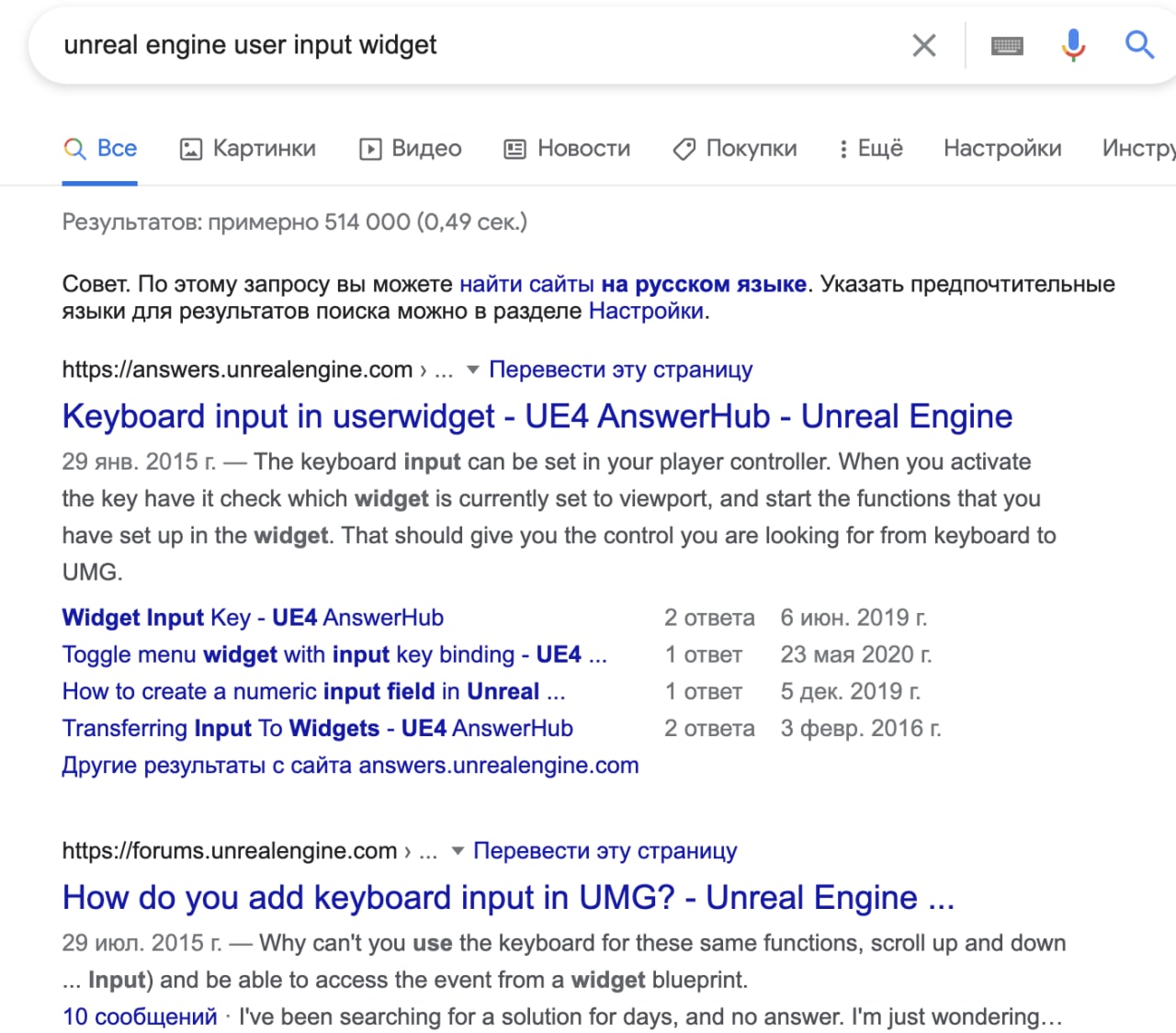Open the Настройки link in the tip
The width and height of the screenshot is (1176, 1033).
pos(646,311)
